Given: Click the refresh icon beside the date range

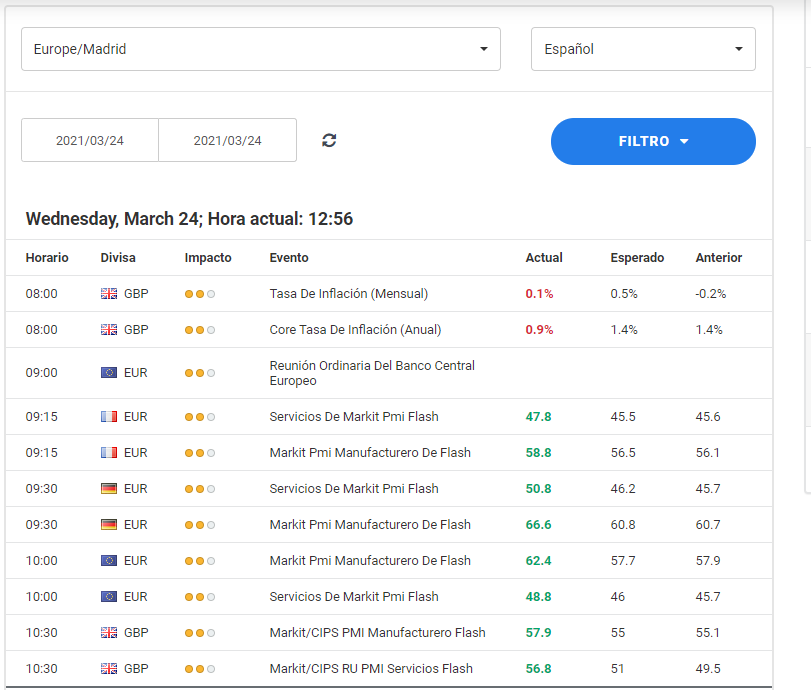Looking at the screenshot, I should pyautogui.click(x=329, y=140).
